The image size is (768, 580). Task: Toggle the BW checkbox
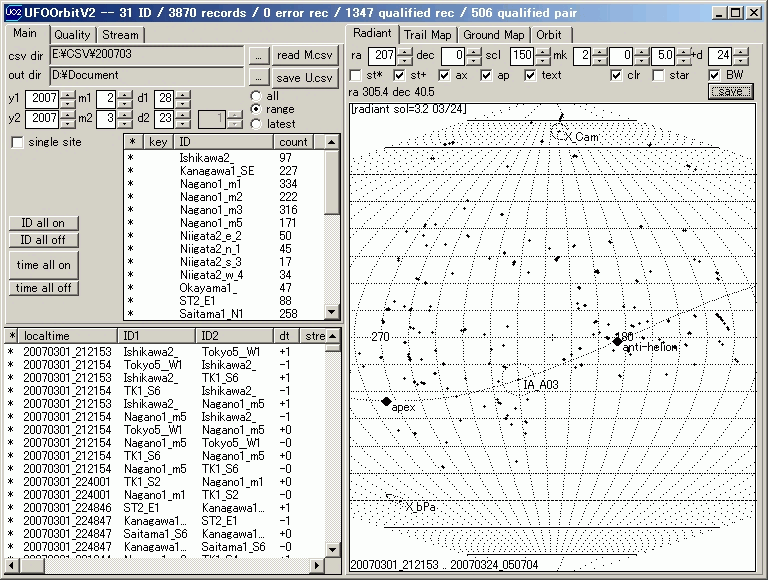coord(714,75)
